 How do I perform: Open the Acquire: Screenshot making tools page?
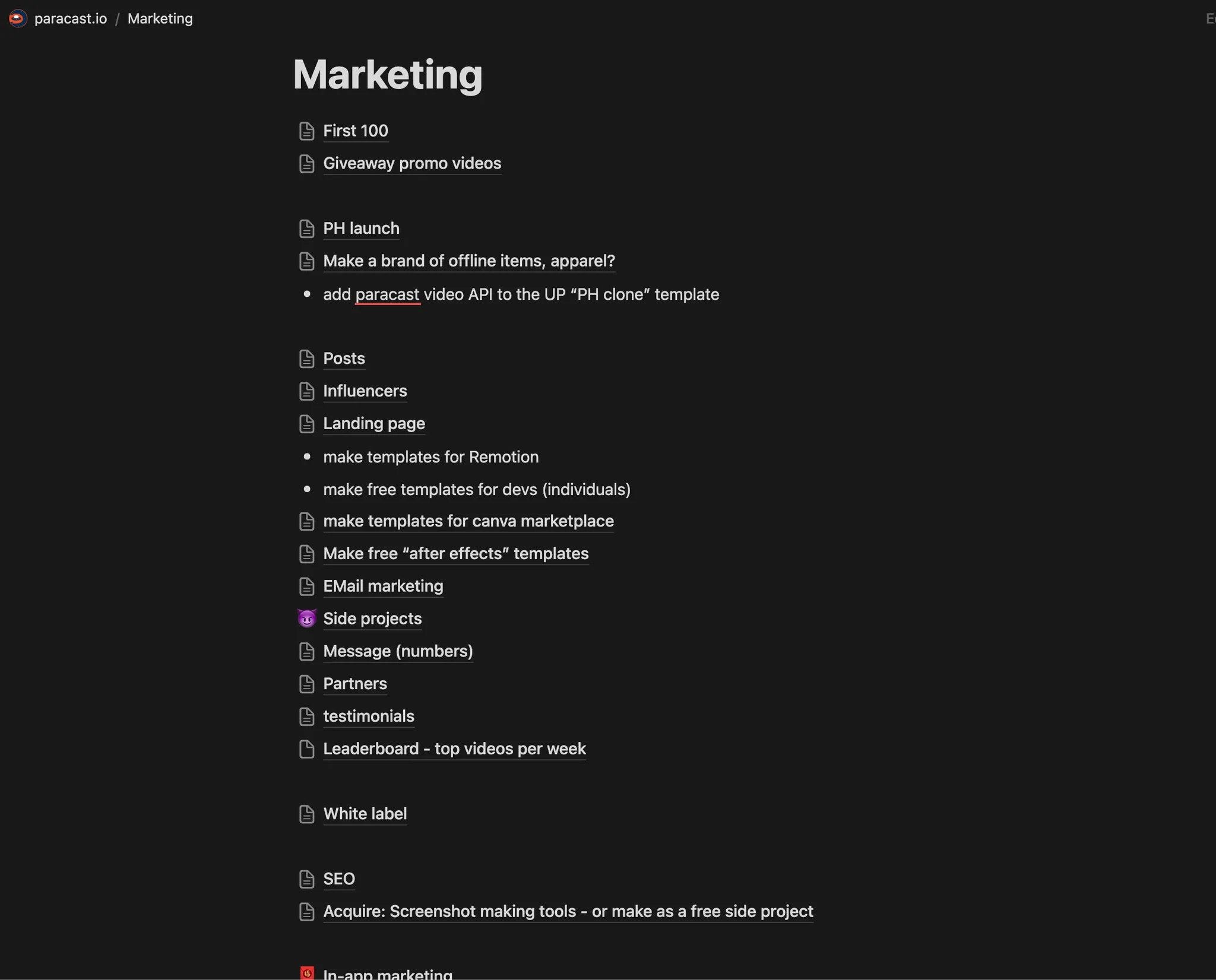pos(568,911)
